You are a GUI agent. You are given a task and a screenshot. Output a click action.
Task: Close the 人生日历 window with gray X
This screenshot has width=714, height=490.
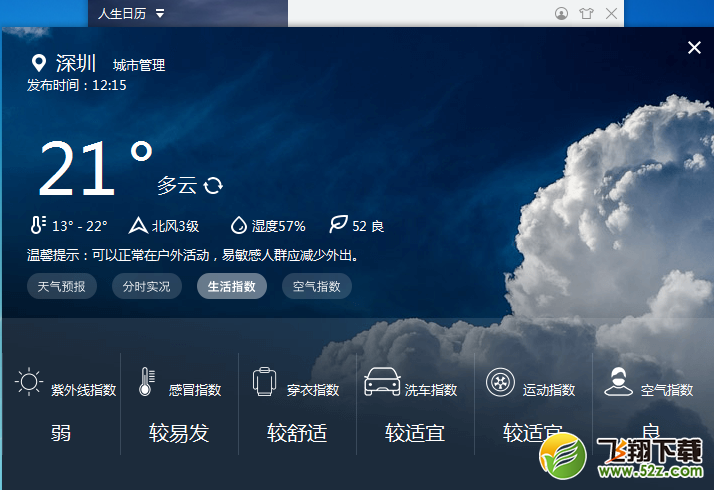612,14
